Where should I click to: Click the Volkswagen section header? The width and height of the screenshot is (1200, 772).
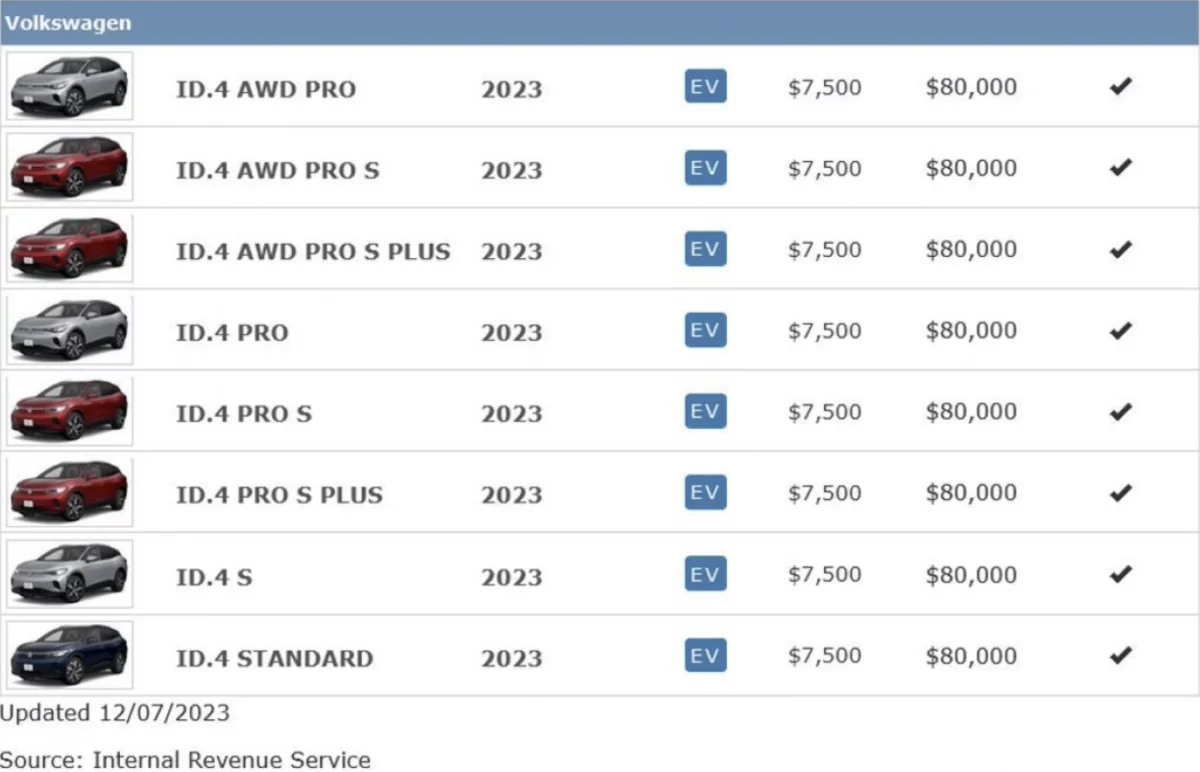click(x=68, y=22)
